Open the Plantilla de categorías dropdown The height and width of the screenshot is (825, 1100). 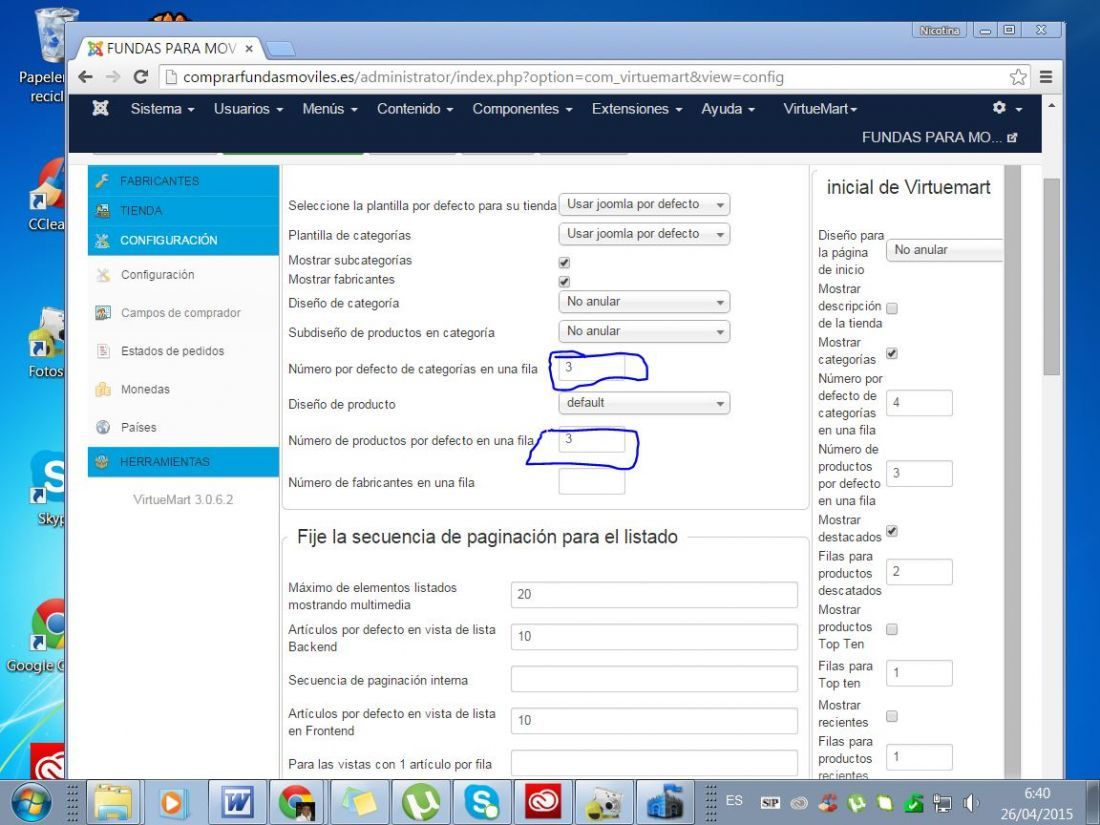point(644,234)
